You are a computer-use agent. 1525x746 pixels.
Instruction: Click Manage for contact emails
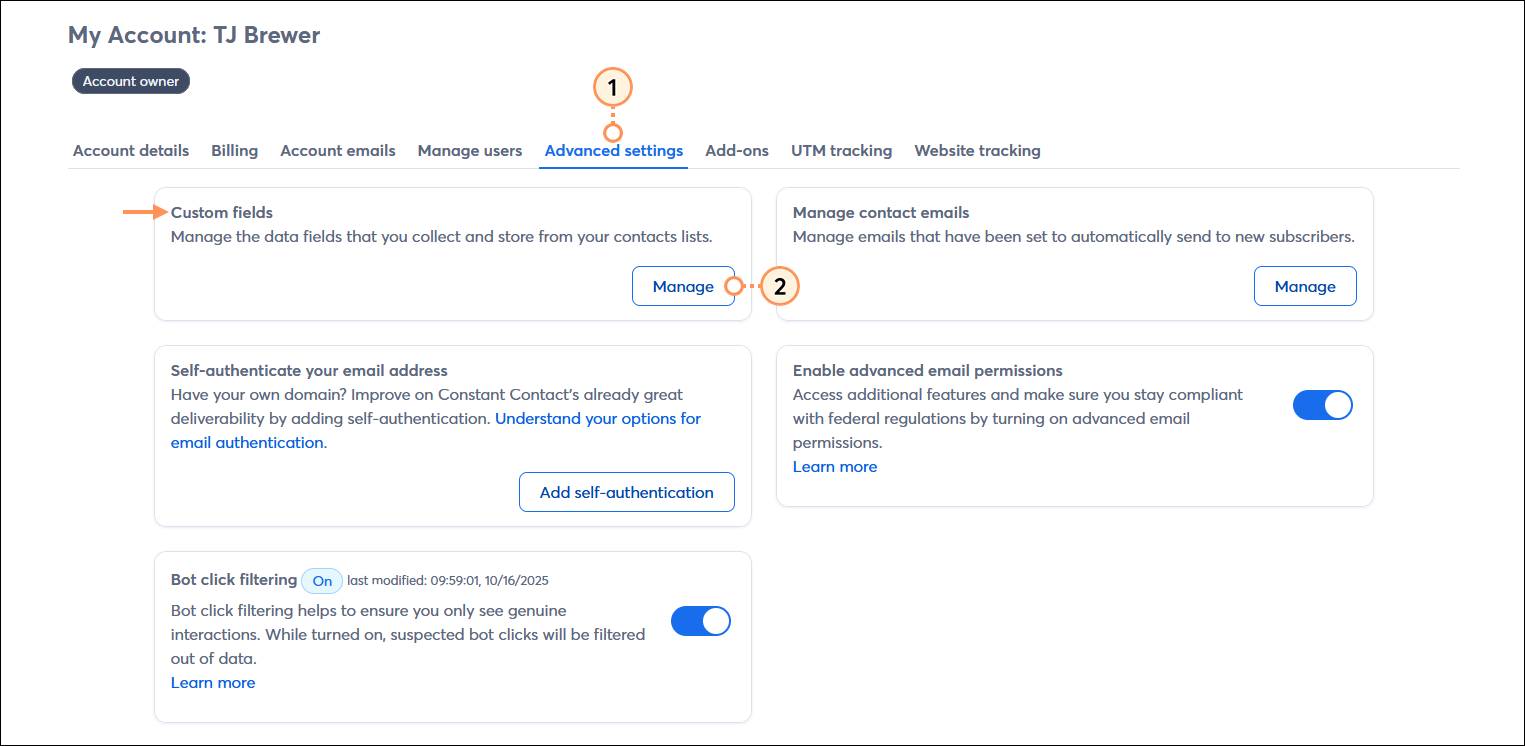click(1305, 286)
